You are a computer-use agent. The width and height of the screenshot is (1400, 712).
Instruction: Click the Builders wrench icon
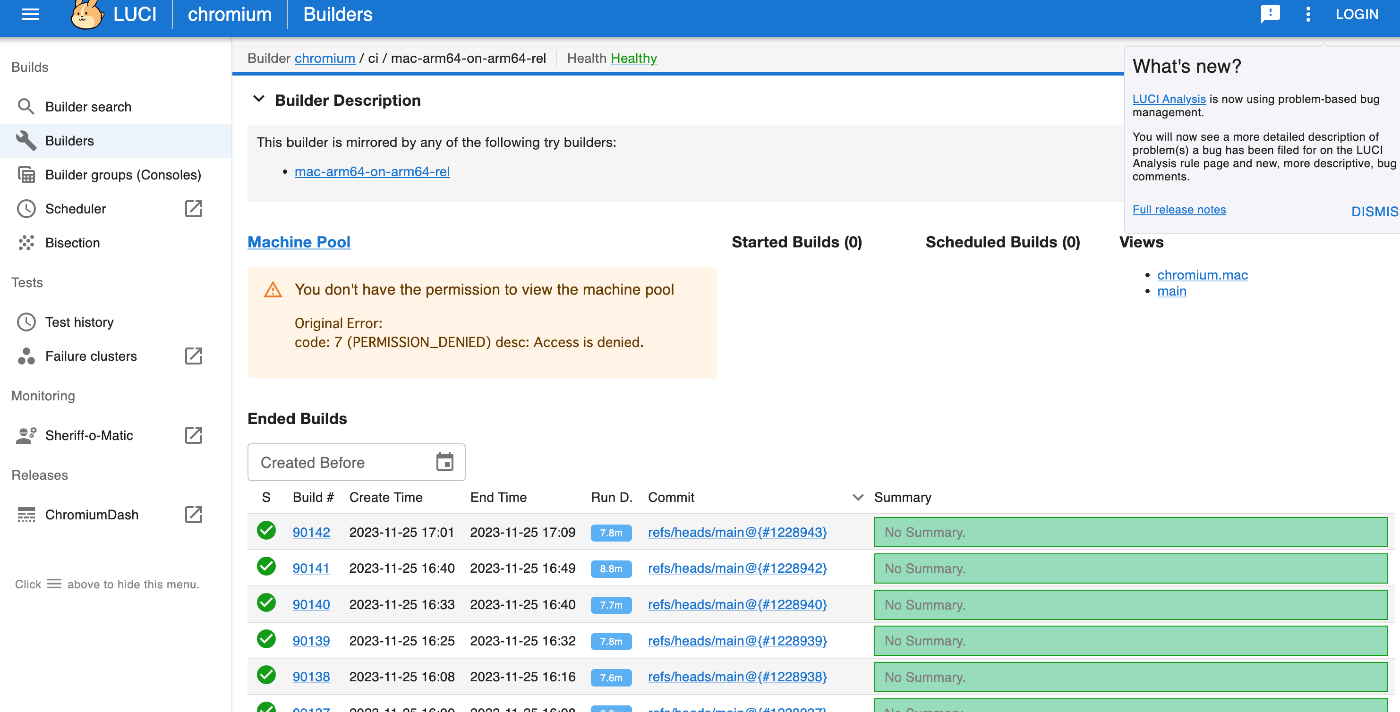pyautogui.click(x=26, y=141)
